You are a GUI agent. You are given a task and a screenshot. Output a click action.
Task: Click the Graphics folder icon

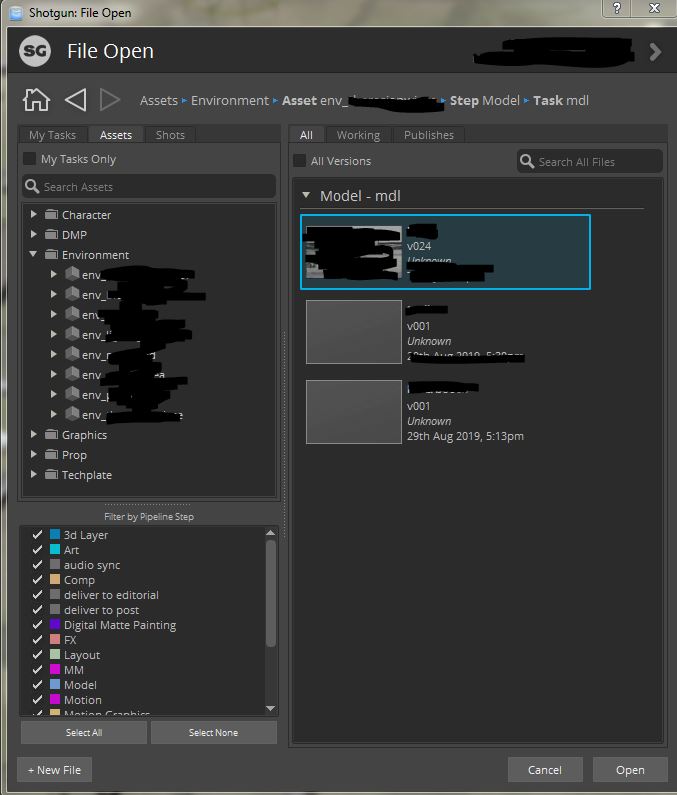[51, 435]
